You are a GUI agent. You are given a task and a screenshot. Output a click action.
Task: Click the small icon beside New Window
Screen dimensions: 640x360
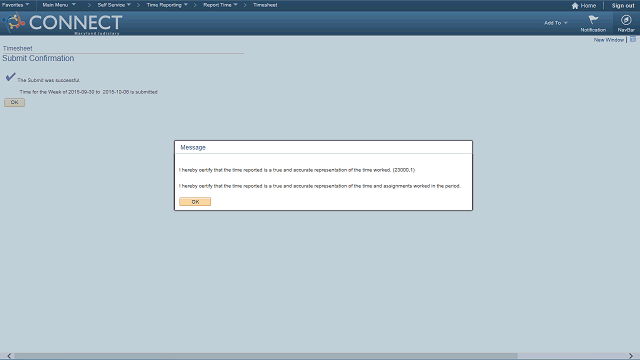tap(633, 40)
